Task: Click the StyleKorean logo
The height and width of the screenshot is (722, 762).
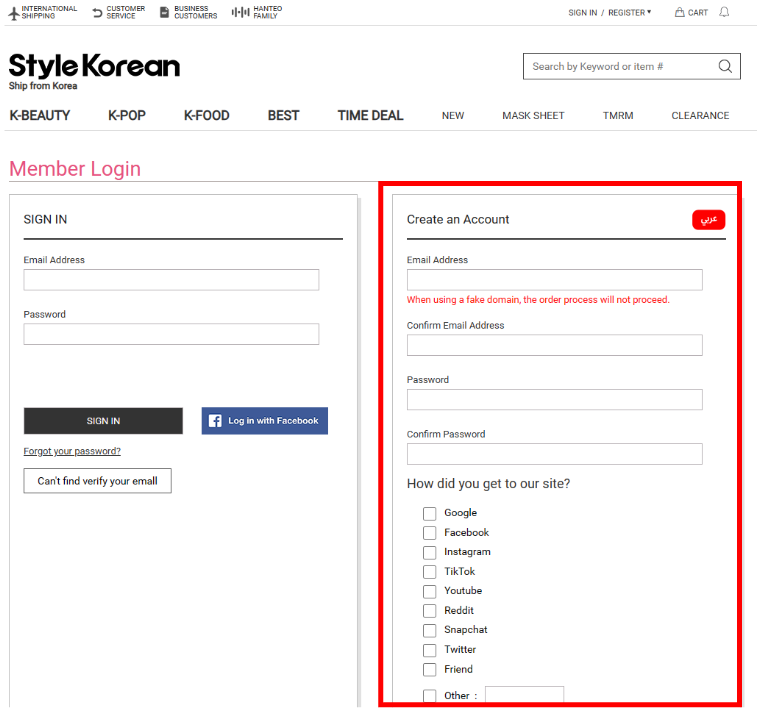Action: tap(94, 67)
